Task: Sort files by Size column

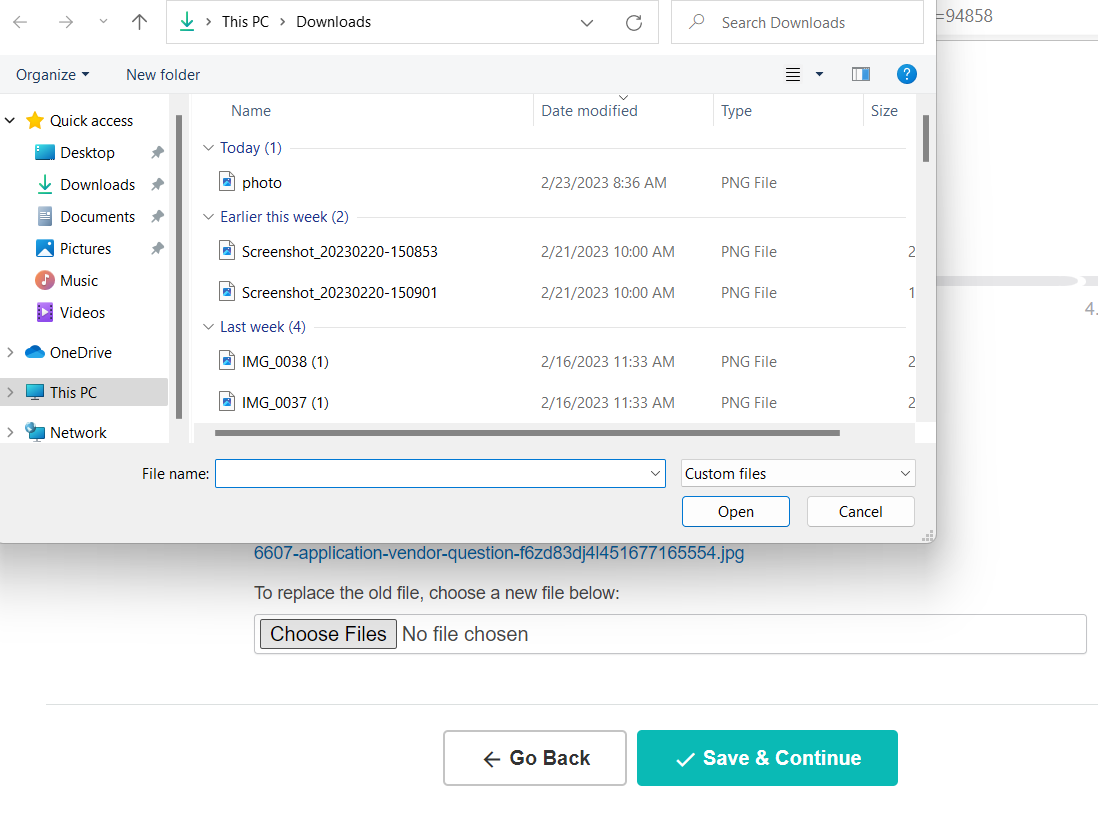Action: point(884,111)
